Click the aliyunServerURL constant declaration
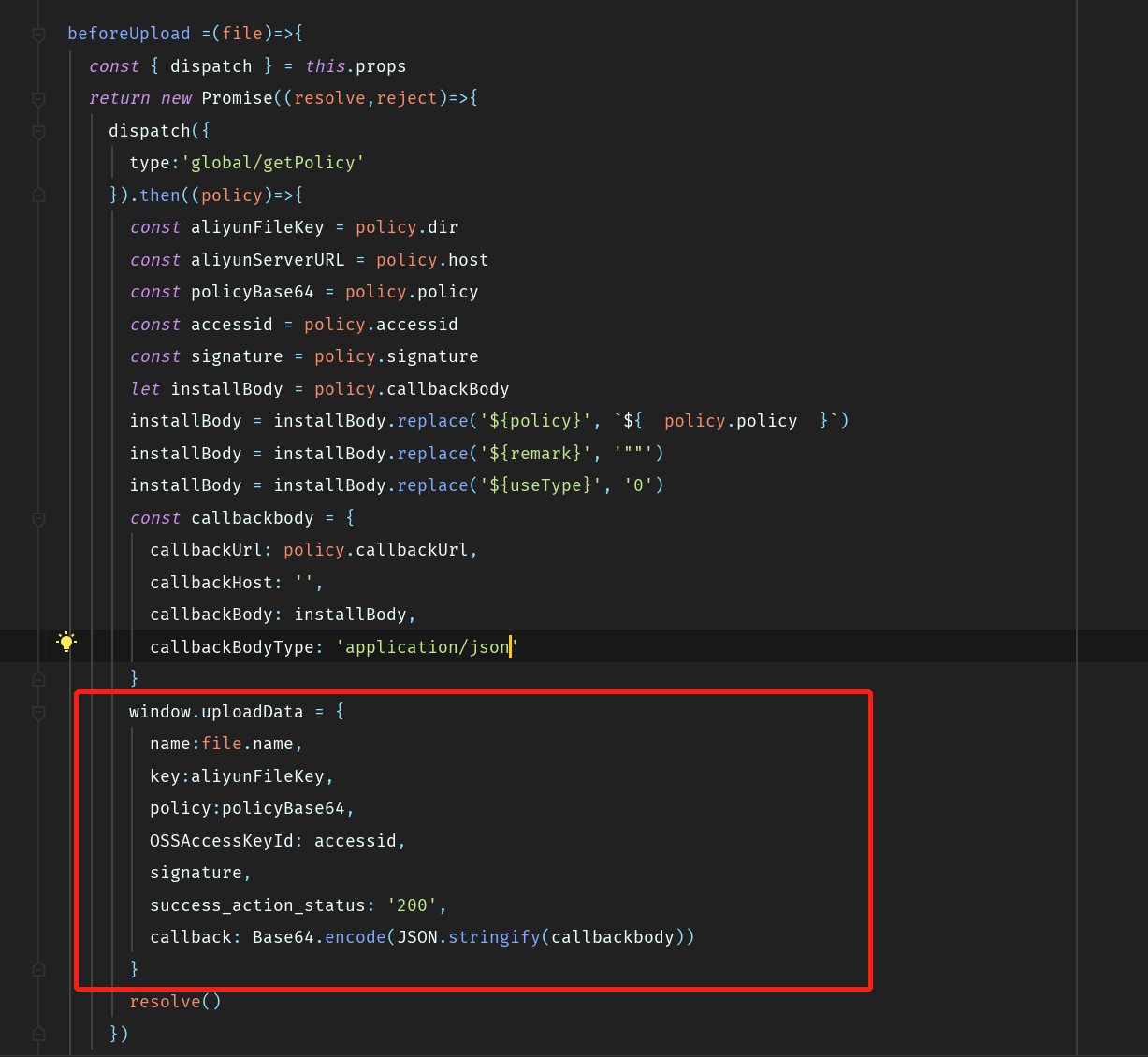The image size is (1148, 1057). 268,259
